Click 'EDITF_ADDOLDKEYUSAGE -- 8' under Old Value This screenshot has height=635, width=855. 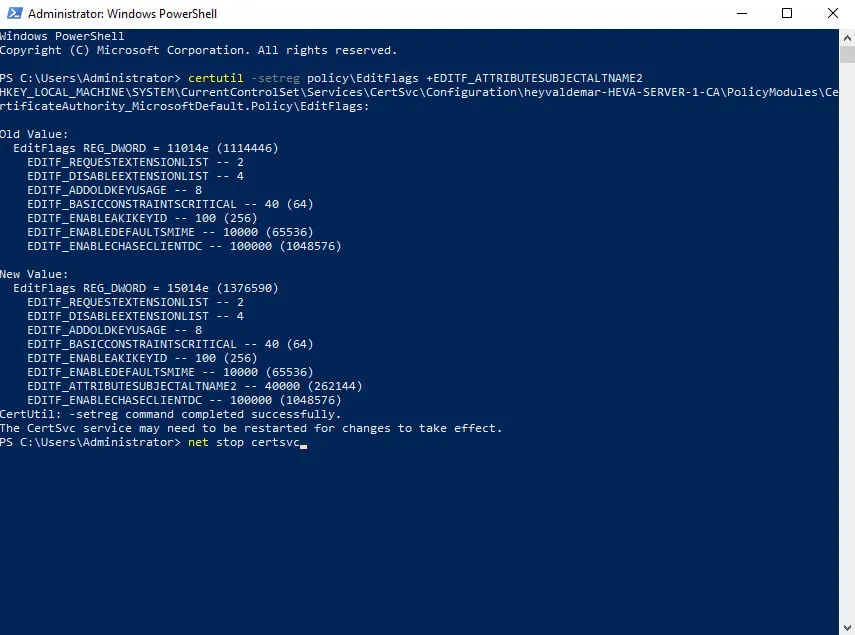point(115,190)
